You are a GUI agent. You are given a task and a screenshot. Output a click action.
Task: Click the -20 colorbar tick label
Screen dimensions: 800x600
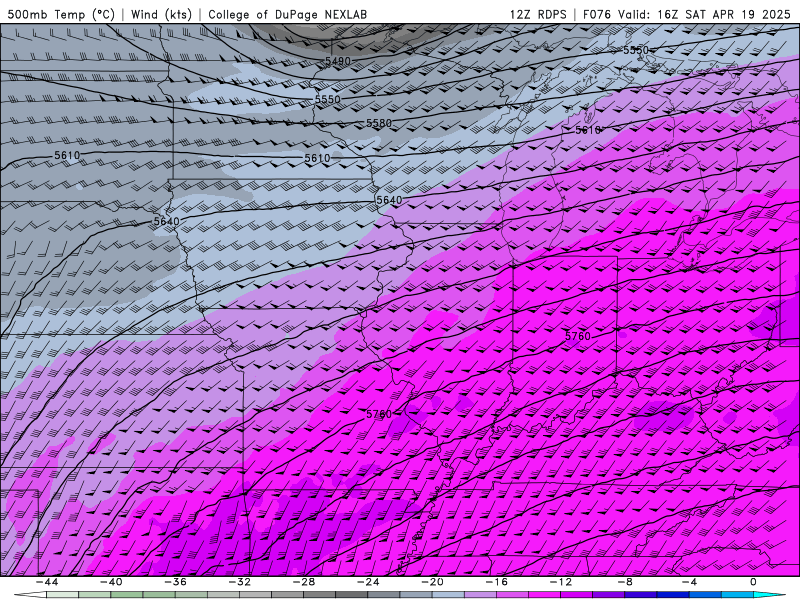tap(432, 582)
